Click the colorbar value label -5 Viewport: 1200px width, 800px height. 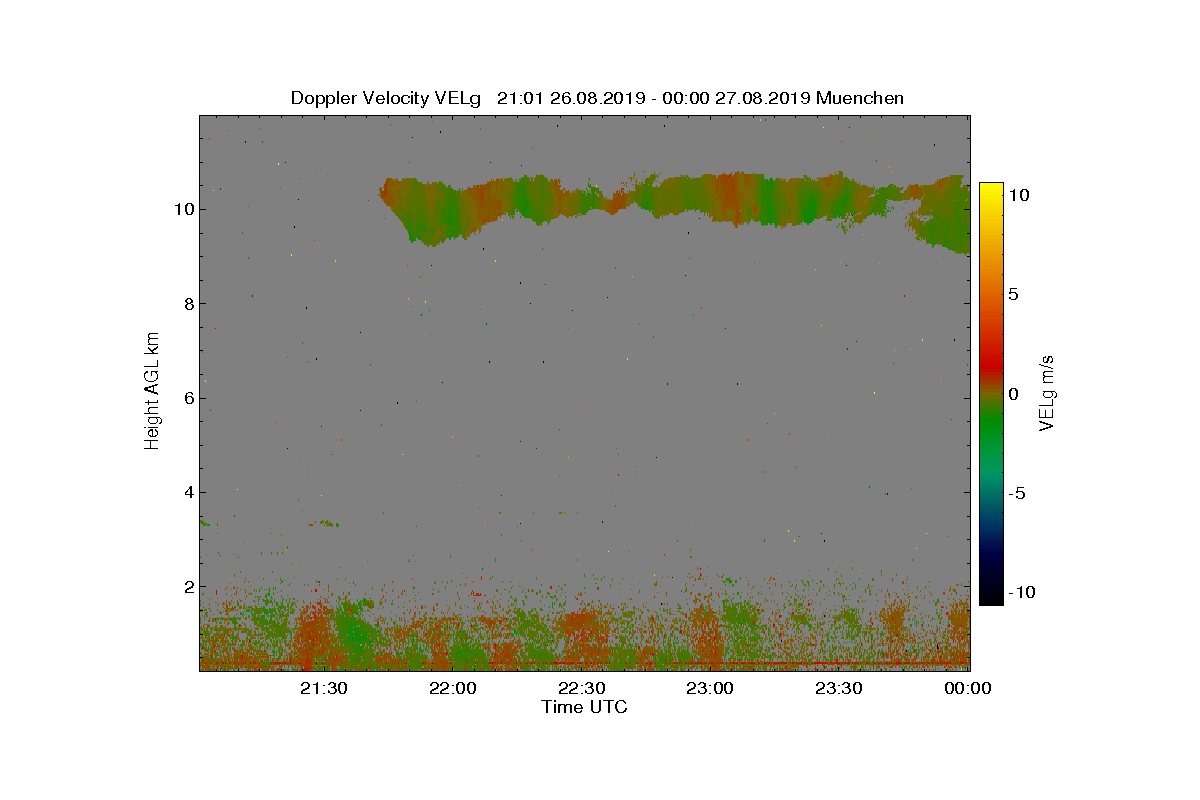pos(1017,493)
